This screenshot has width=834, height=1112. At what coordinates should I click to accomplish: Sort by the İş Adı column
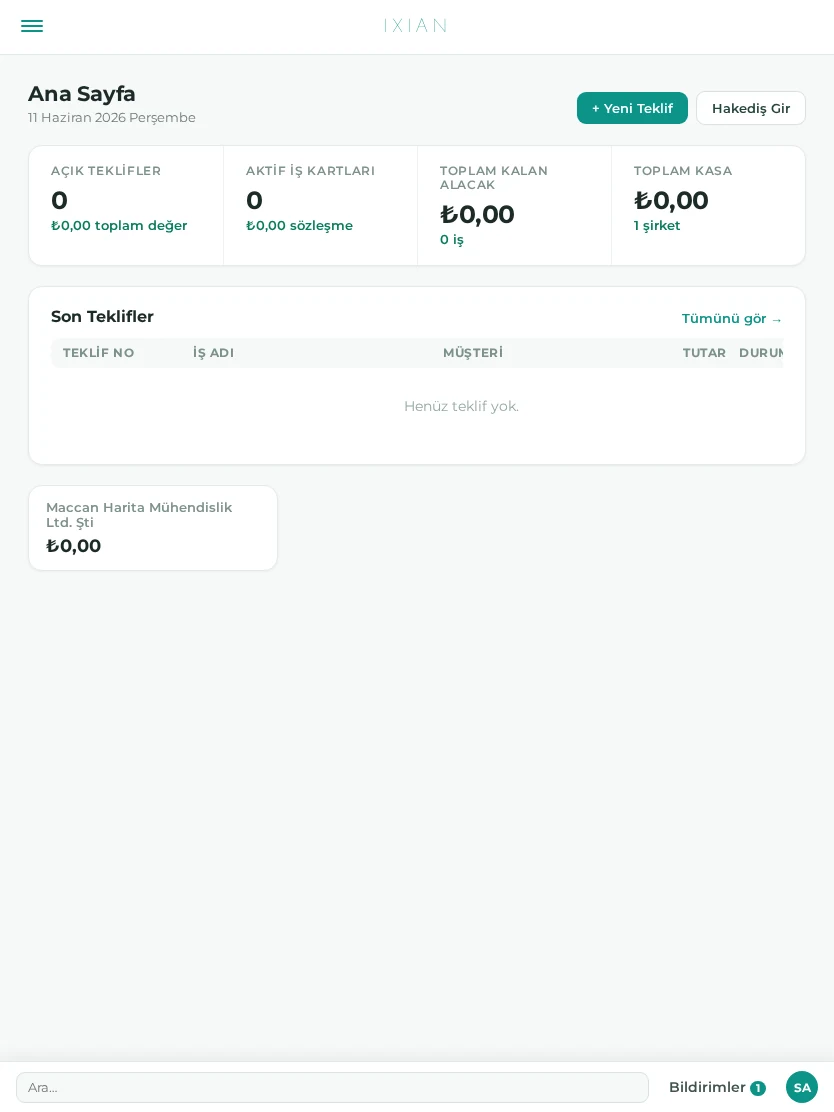tap(213, 353)
